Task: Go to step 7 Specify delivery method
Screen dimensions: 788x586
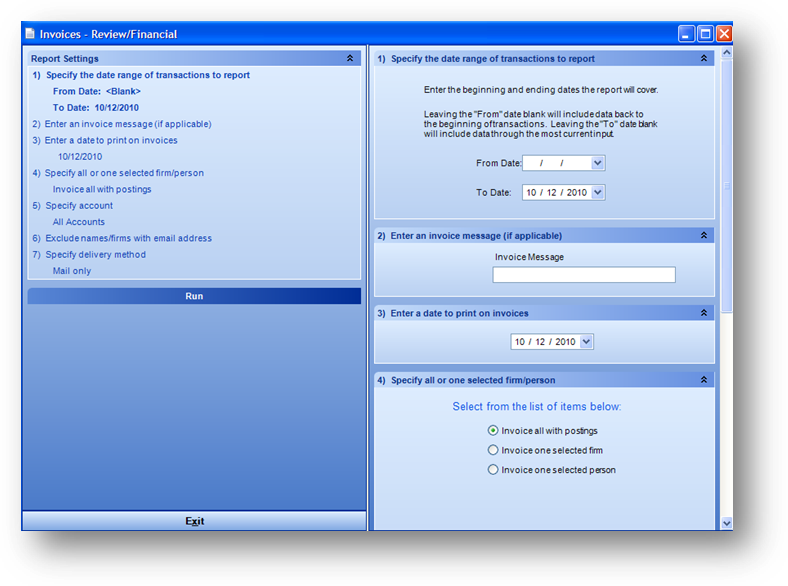Action: click(89, 254)
